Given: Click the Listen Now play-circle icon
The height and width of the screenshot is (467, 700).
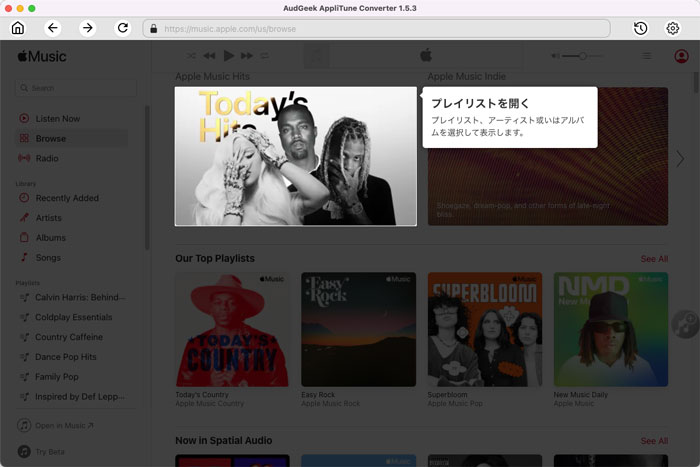Looking at the screenshot, I should click(24, 118).
